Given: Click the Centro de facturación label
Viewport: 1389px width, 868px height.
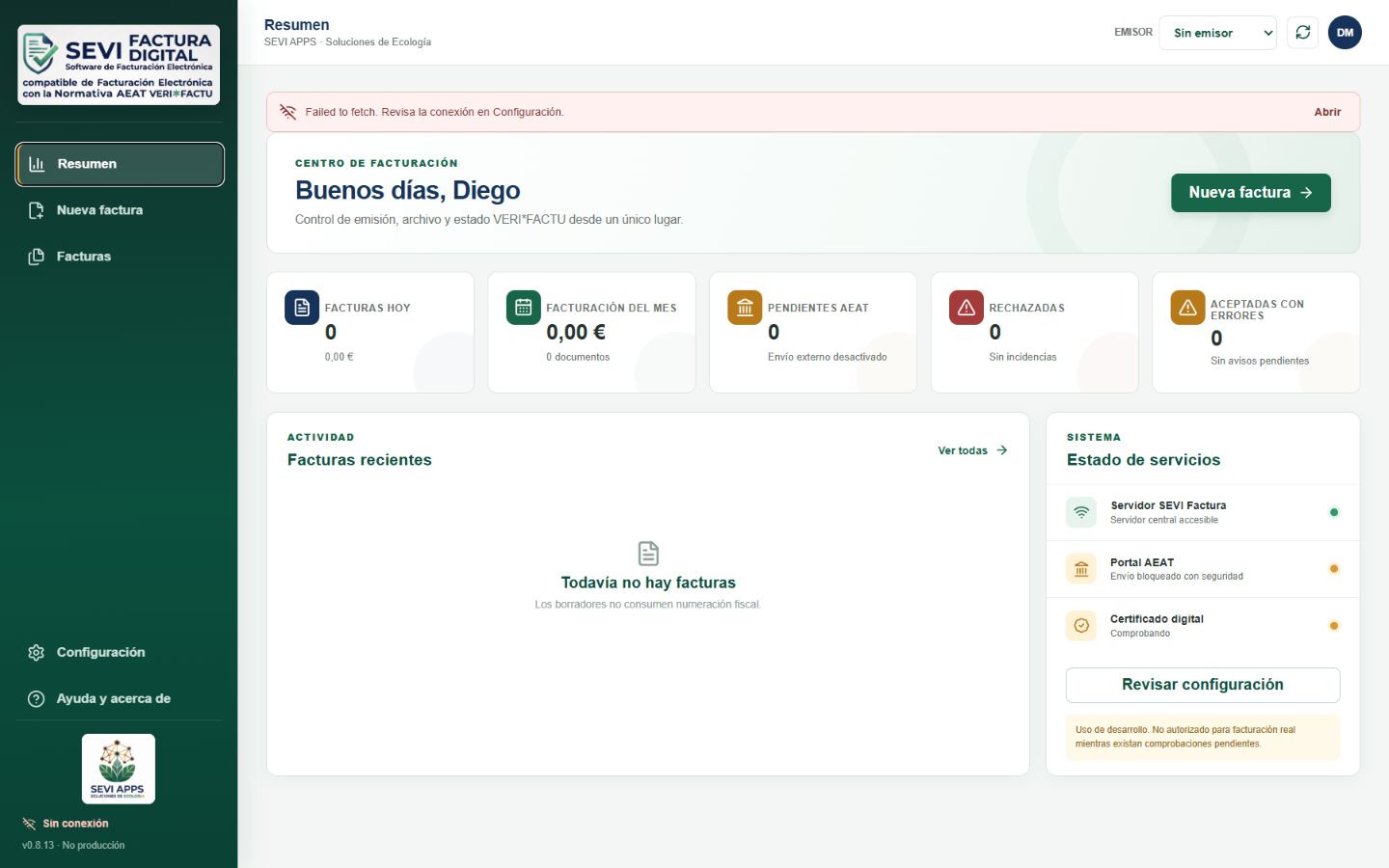Looking at the screenshot, I should [x=376, y=163].
